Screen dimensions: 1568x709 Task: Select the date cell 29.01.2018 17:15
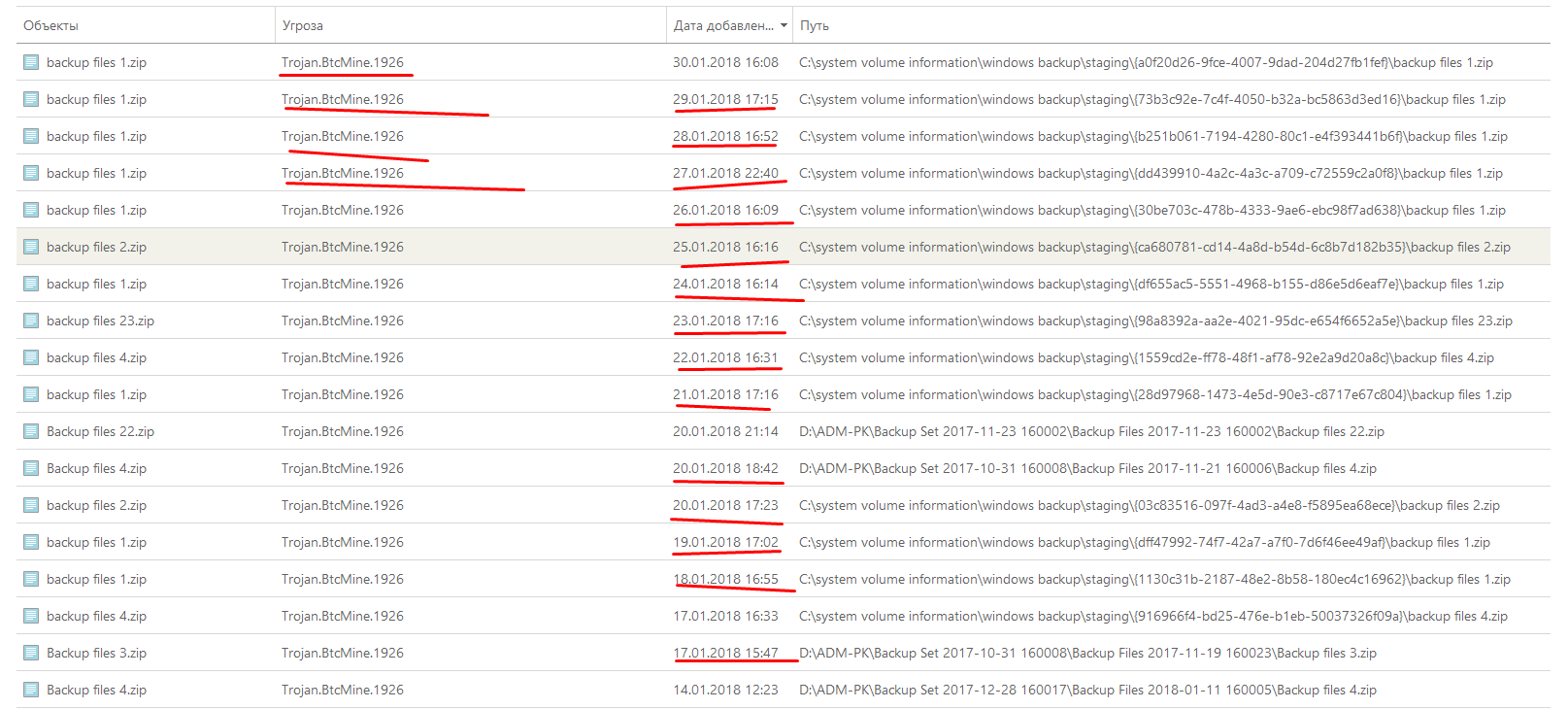(725, 99)
